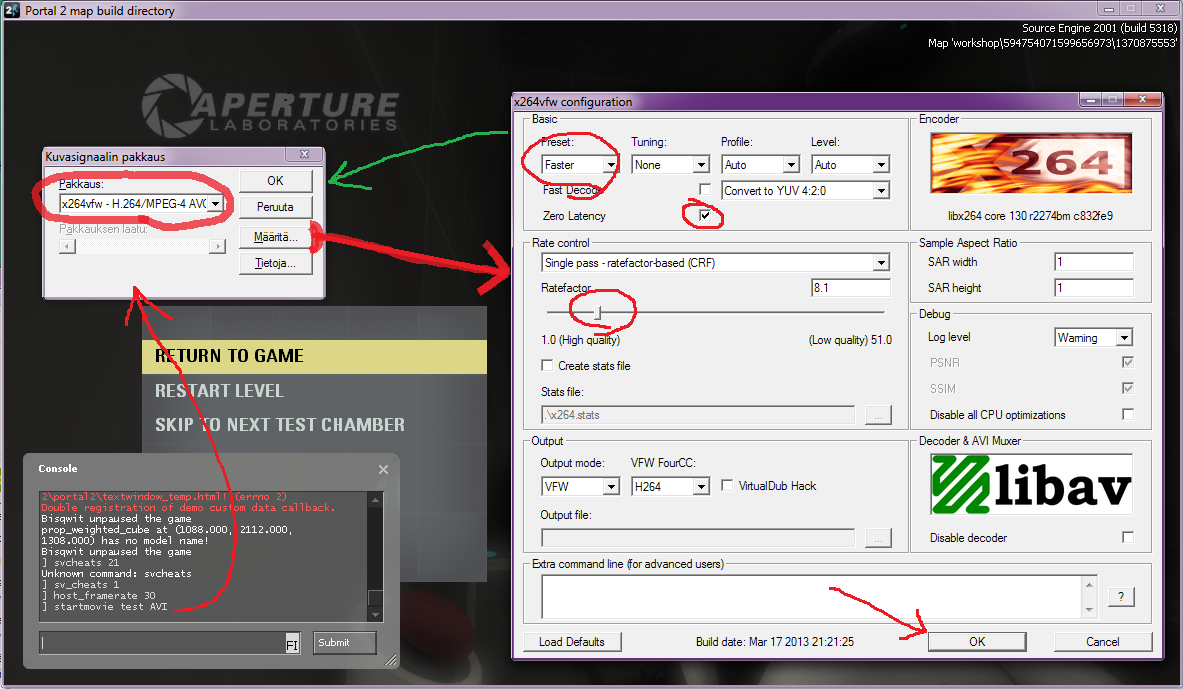Close the x264vfw configuration window
Image resolution: width=1183 pixels, height=689 pixels.
tap(1142, 100)
